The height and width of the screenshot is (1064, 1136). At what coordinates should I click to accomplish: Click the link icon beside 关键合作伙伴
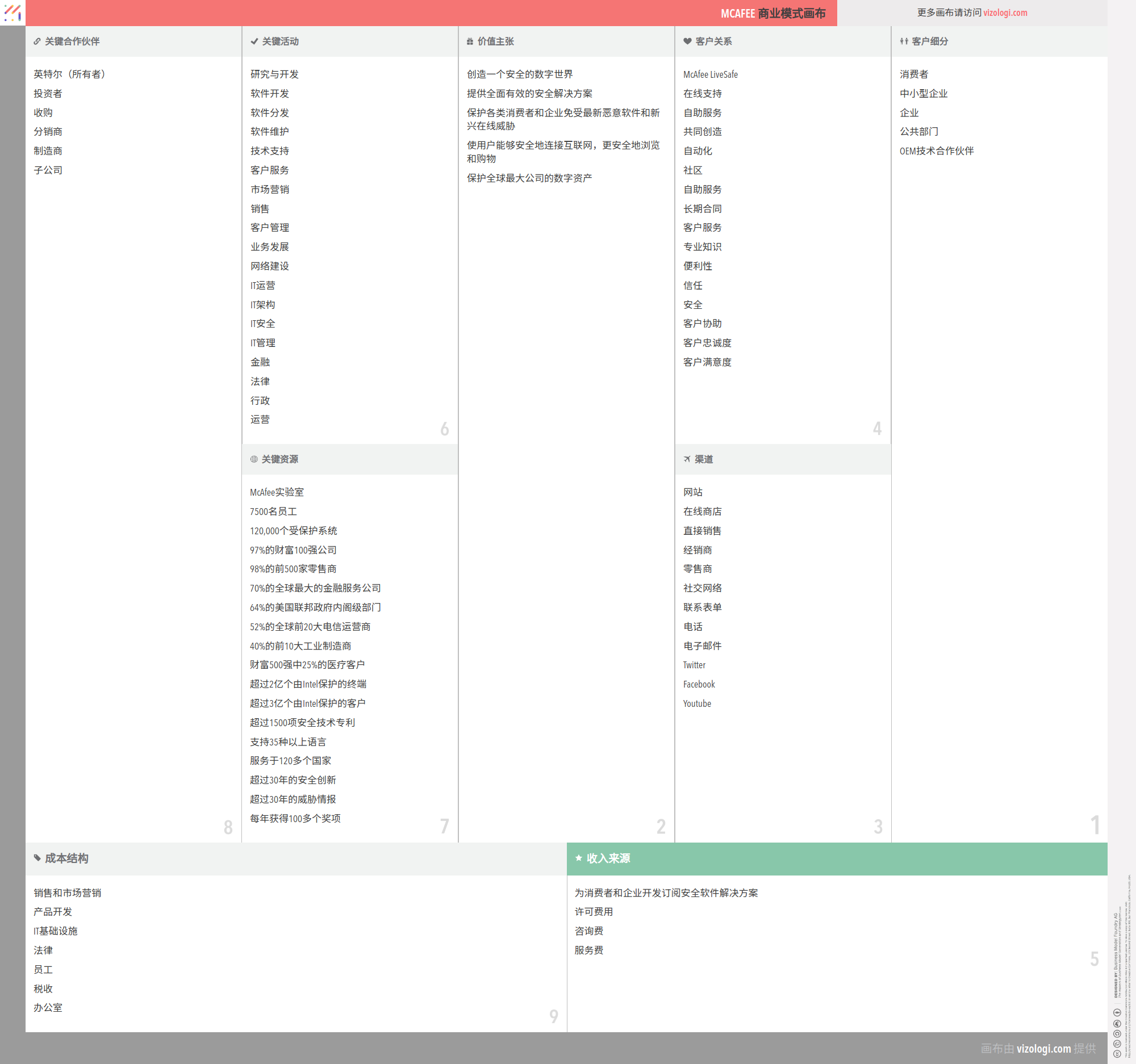pos(37,41)
